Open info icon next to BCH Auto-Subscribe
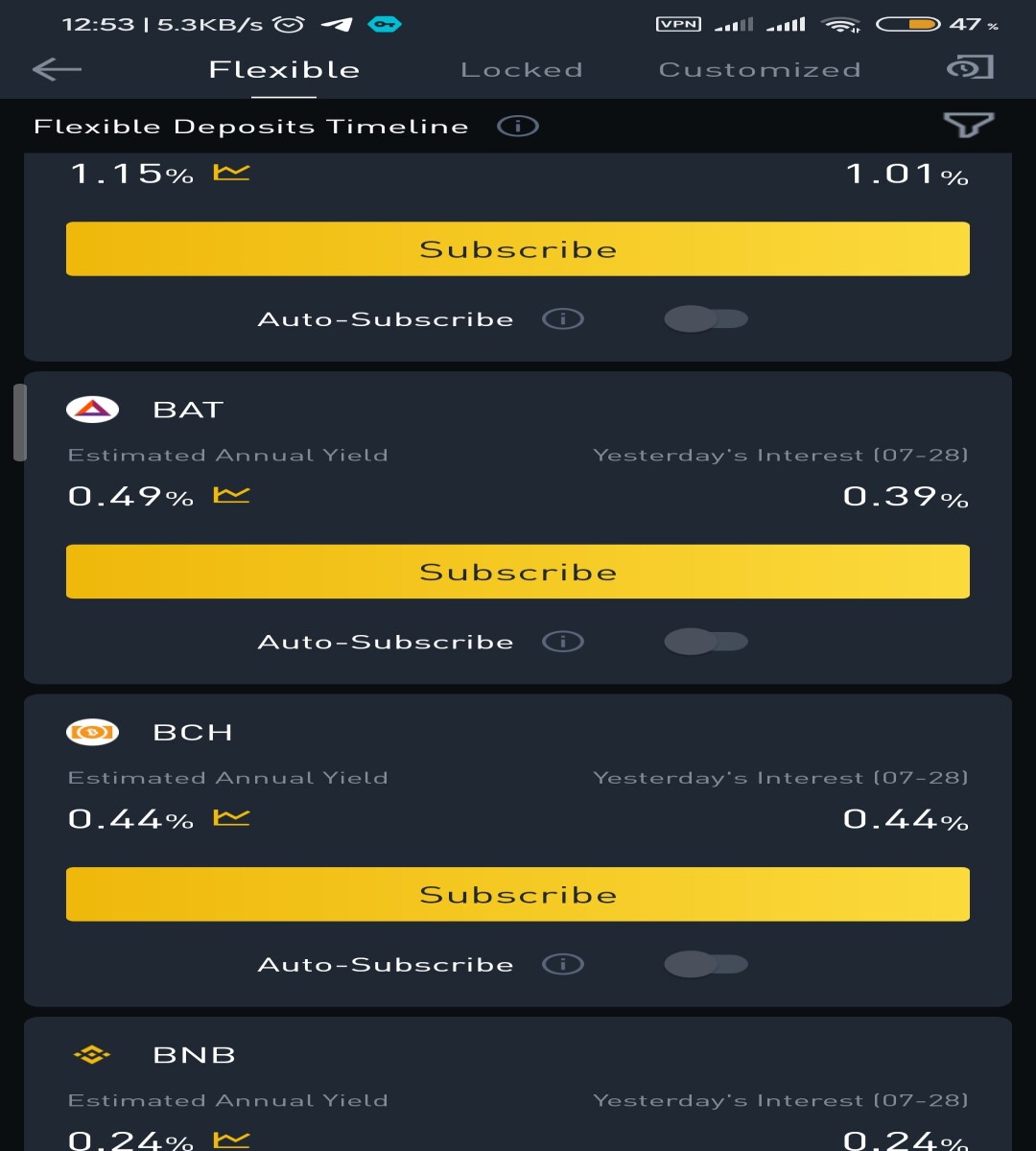Viewport: 1036px width, 1151px height. (x=563, y=964)
